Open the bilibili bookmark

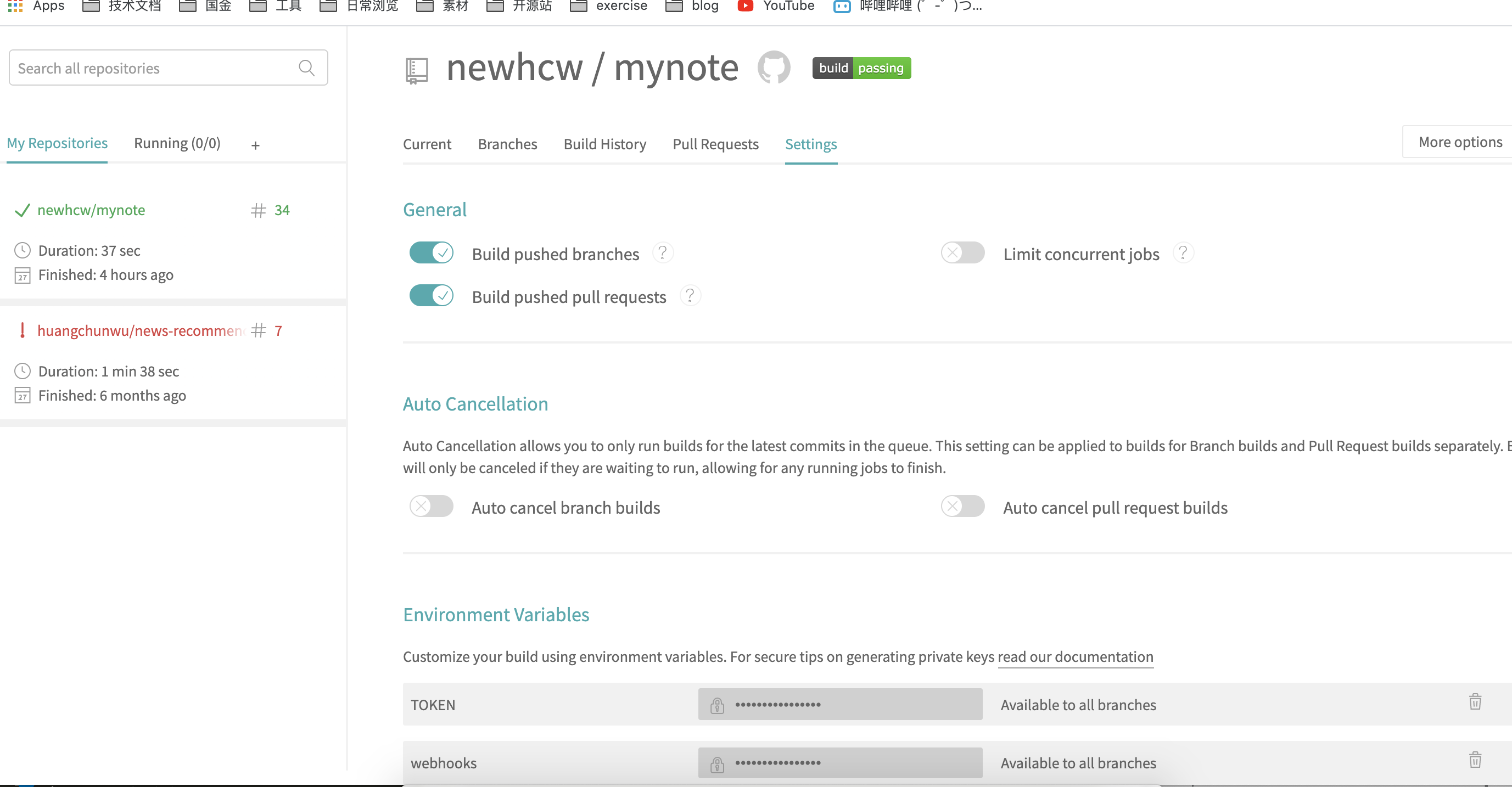[x=908, y=6]
